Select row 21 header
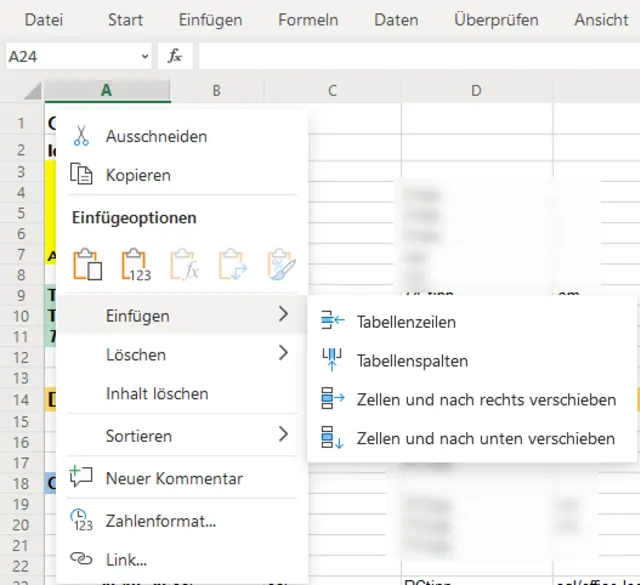Screen dimensions: 640x585 pyautogui.click(x=22, y=545)
